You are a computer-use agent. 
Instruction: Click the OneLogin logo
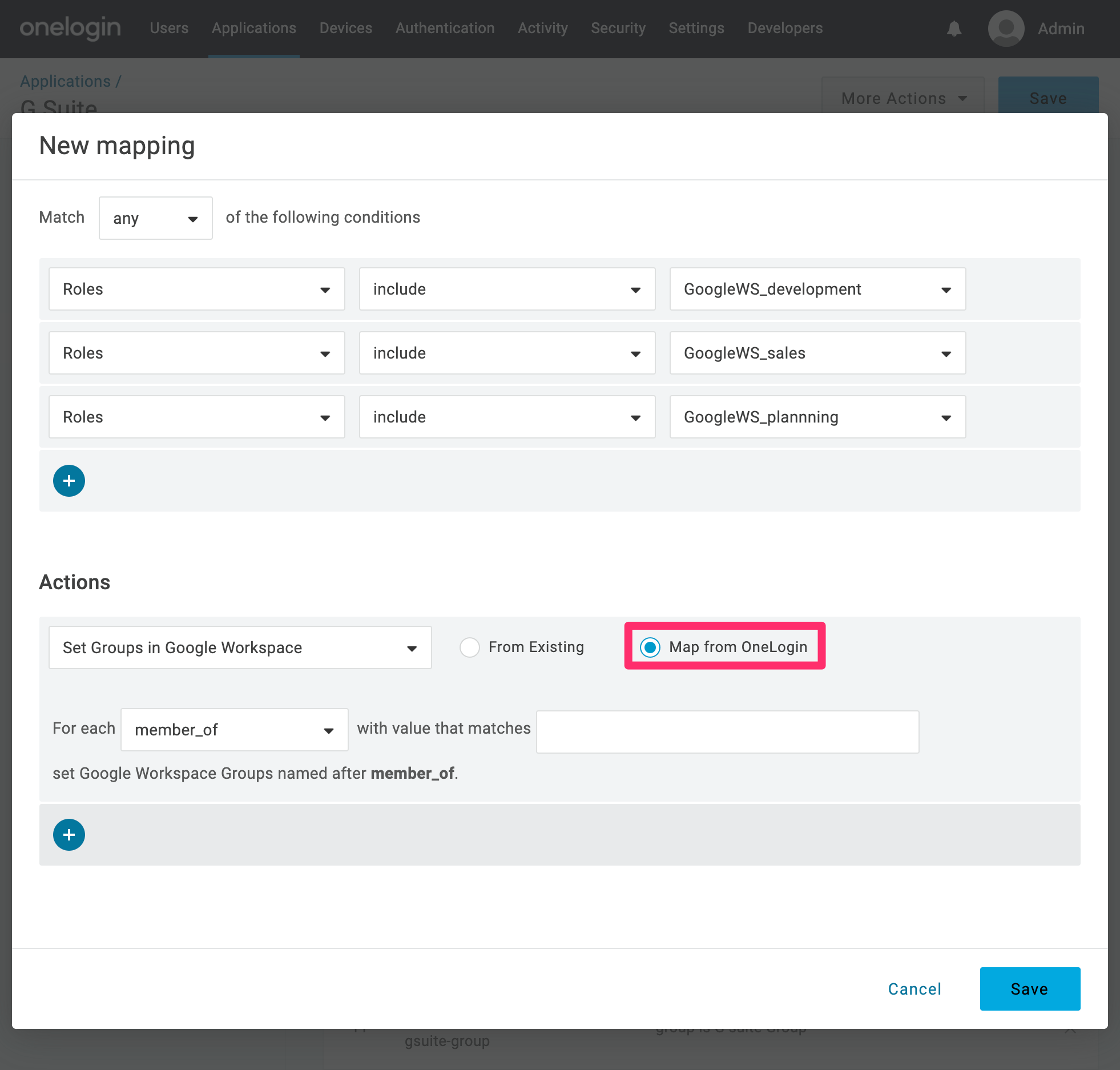pyautogui.click(x=70, y=28)
